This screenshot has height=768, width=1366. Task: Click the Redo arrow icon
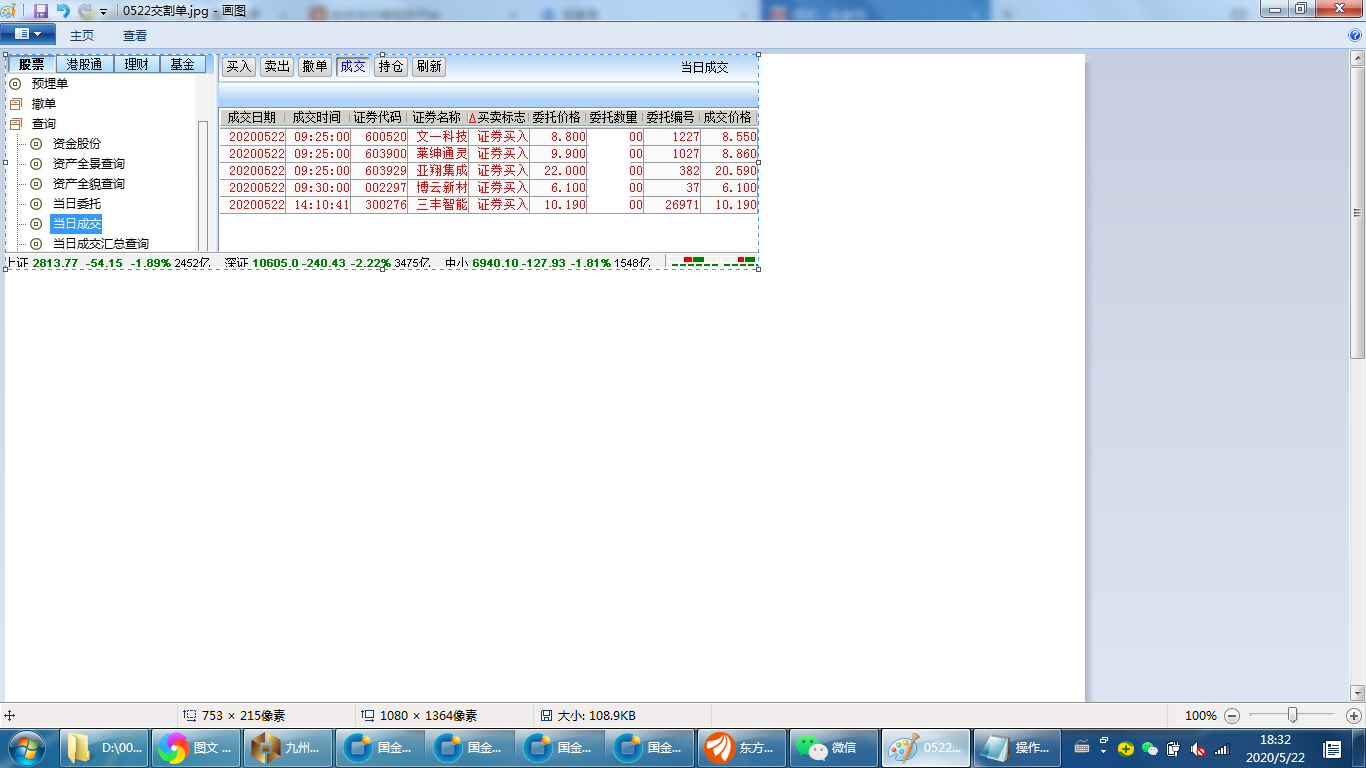pyautogui.click(x=85, y=11)
